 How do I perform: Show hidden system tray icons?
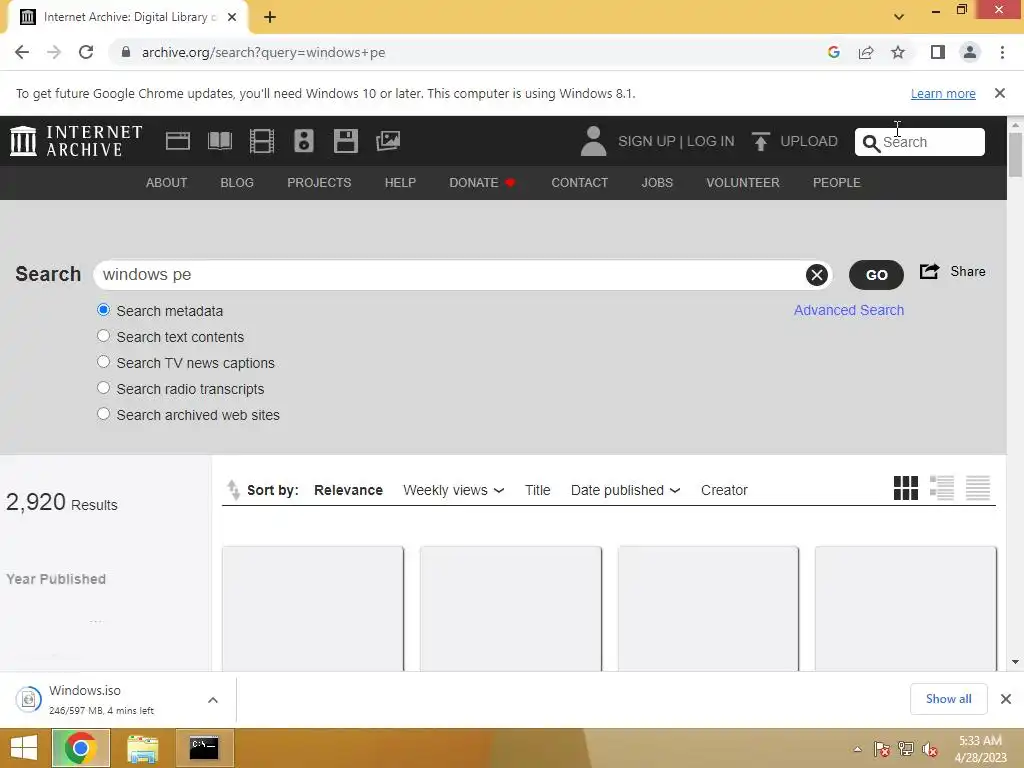(x=857, y=749)
